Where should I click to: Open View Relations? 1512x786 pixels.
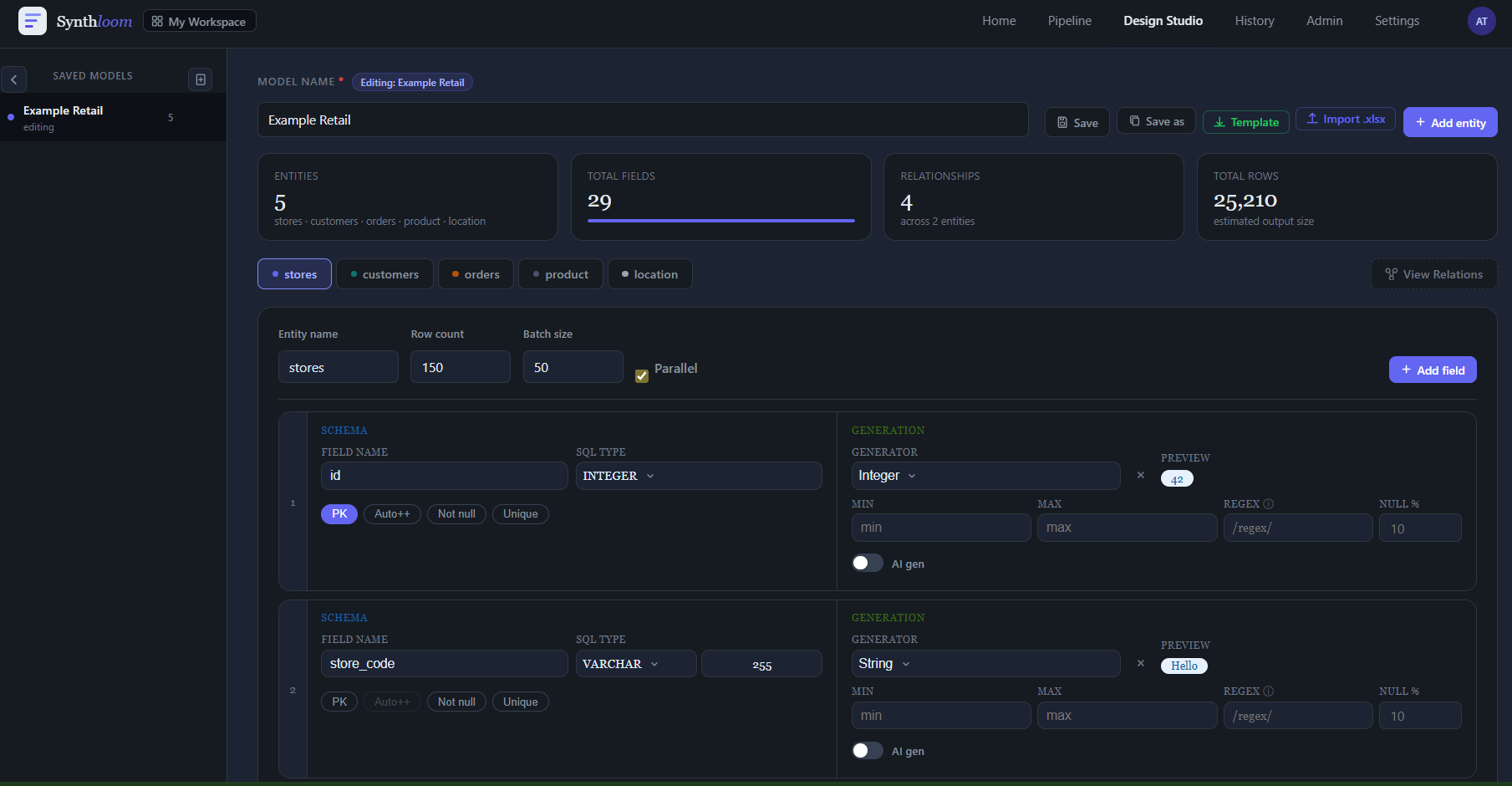click(1434, 274)
